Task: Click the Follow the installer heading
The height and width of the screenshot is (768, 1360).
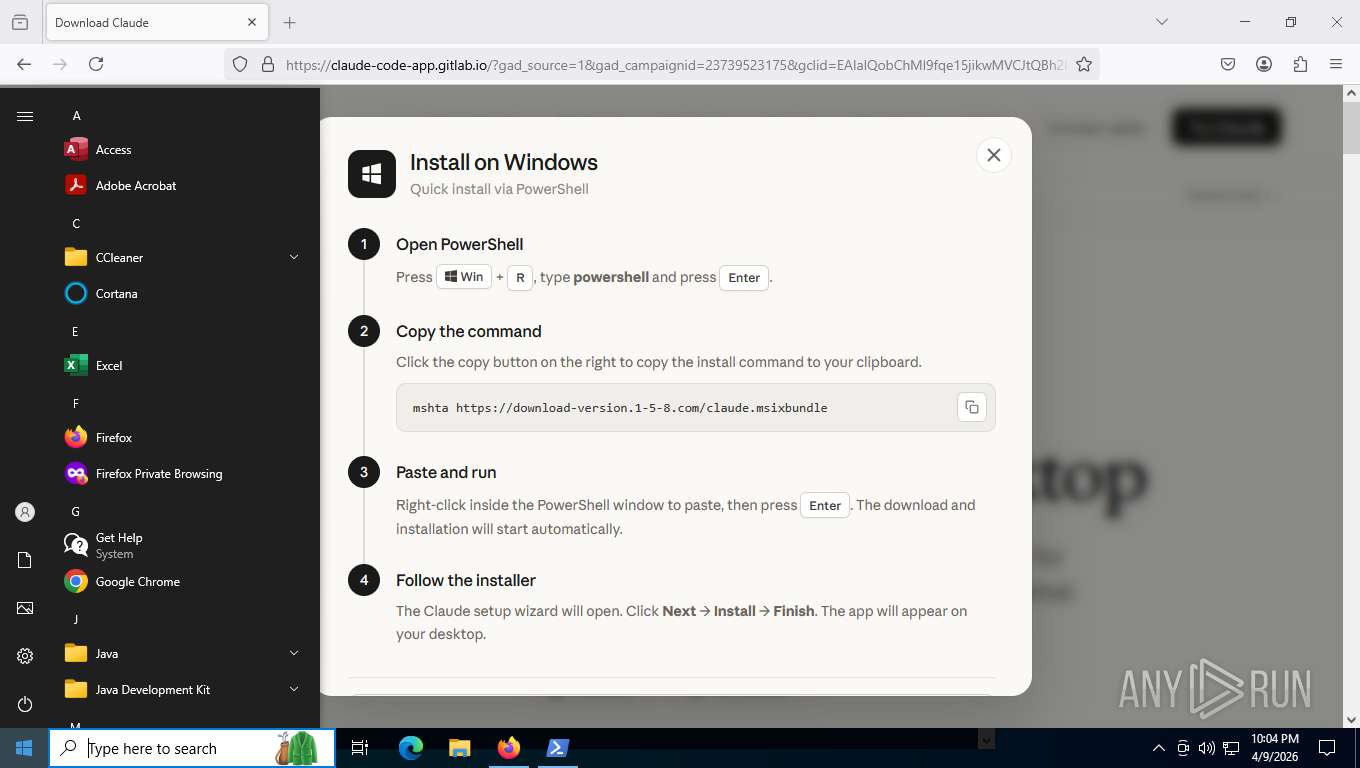Action: pyautogui.click(x=466, y=580)
